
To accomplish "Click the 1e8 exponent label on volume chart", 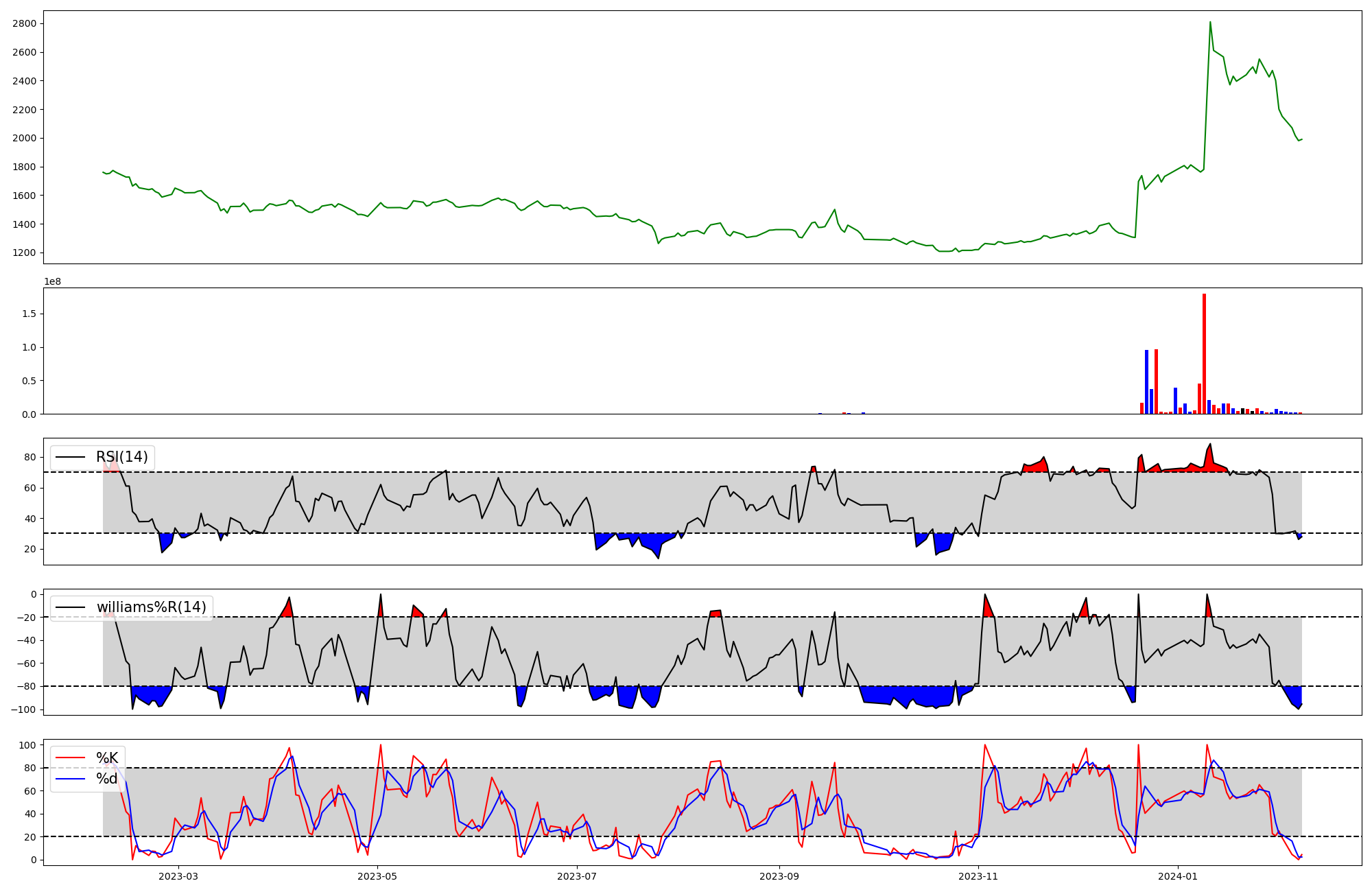I will point(53,282).
